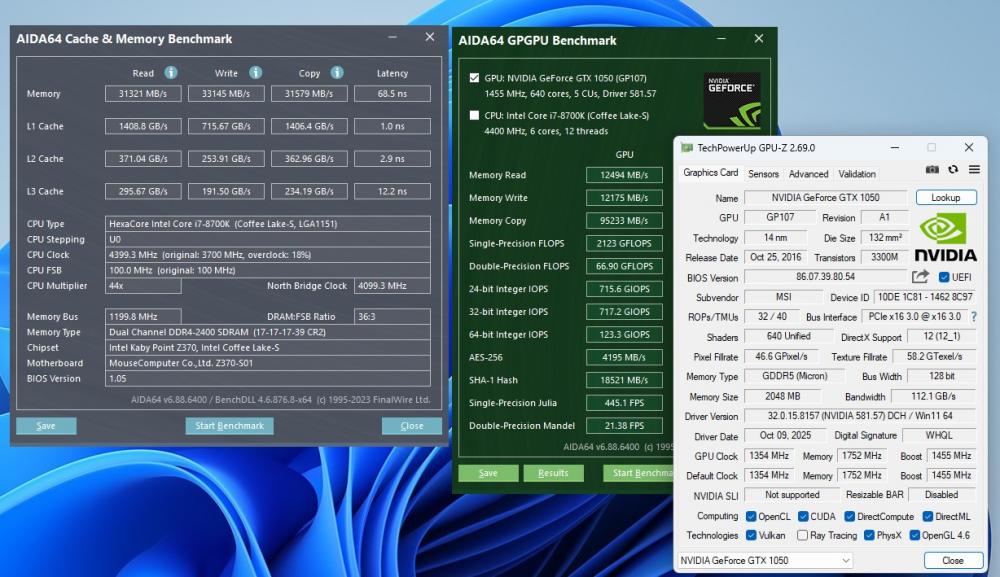Click the GeForce logo in GPGPU Benchmark

732,99
